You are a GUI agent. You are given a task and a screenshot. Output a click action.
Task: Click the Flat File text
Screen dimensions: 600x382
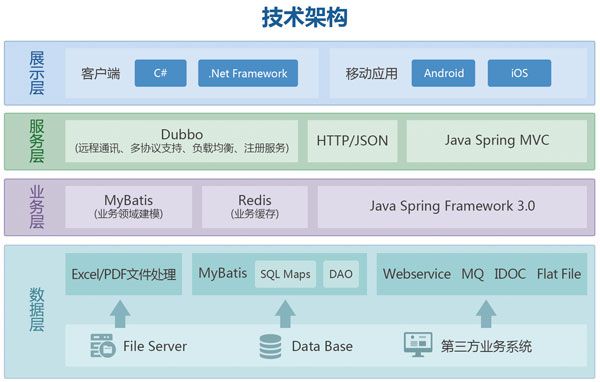(559, 274)
